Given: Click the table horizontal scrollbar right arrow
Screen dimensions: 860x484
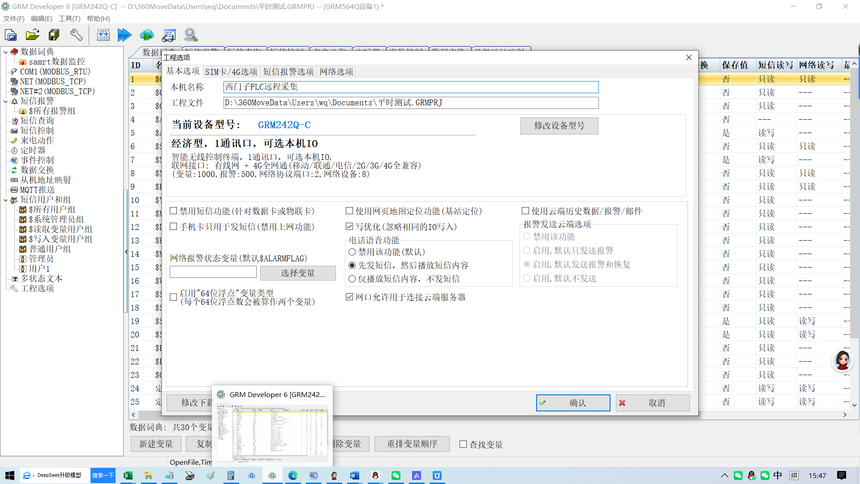Looking at the screenshot, I should [x=845, y=415].
